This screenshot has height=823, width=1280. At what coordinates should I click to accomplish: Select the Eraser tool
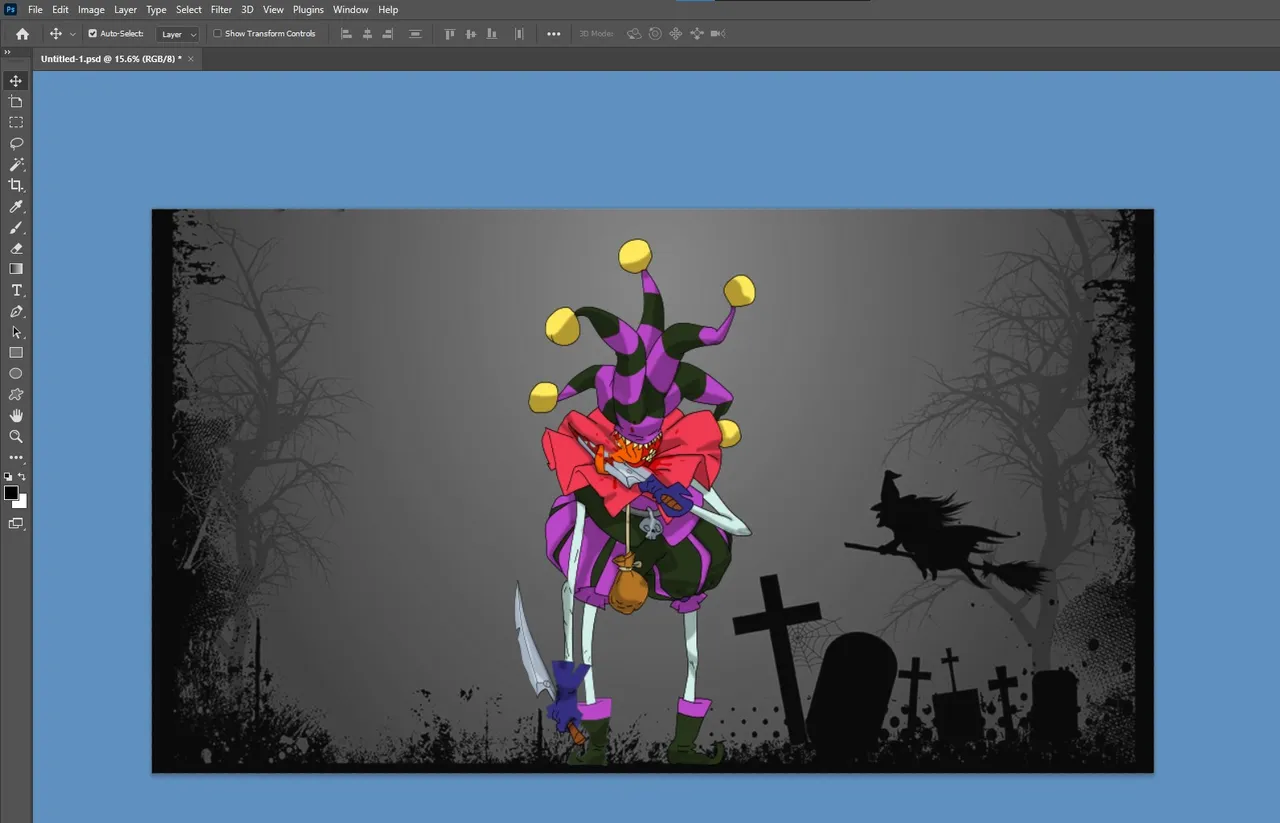[16, 248]
